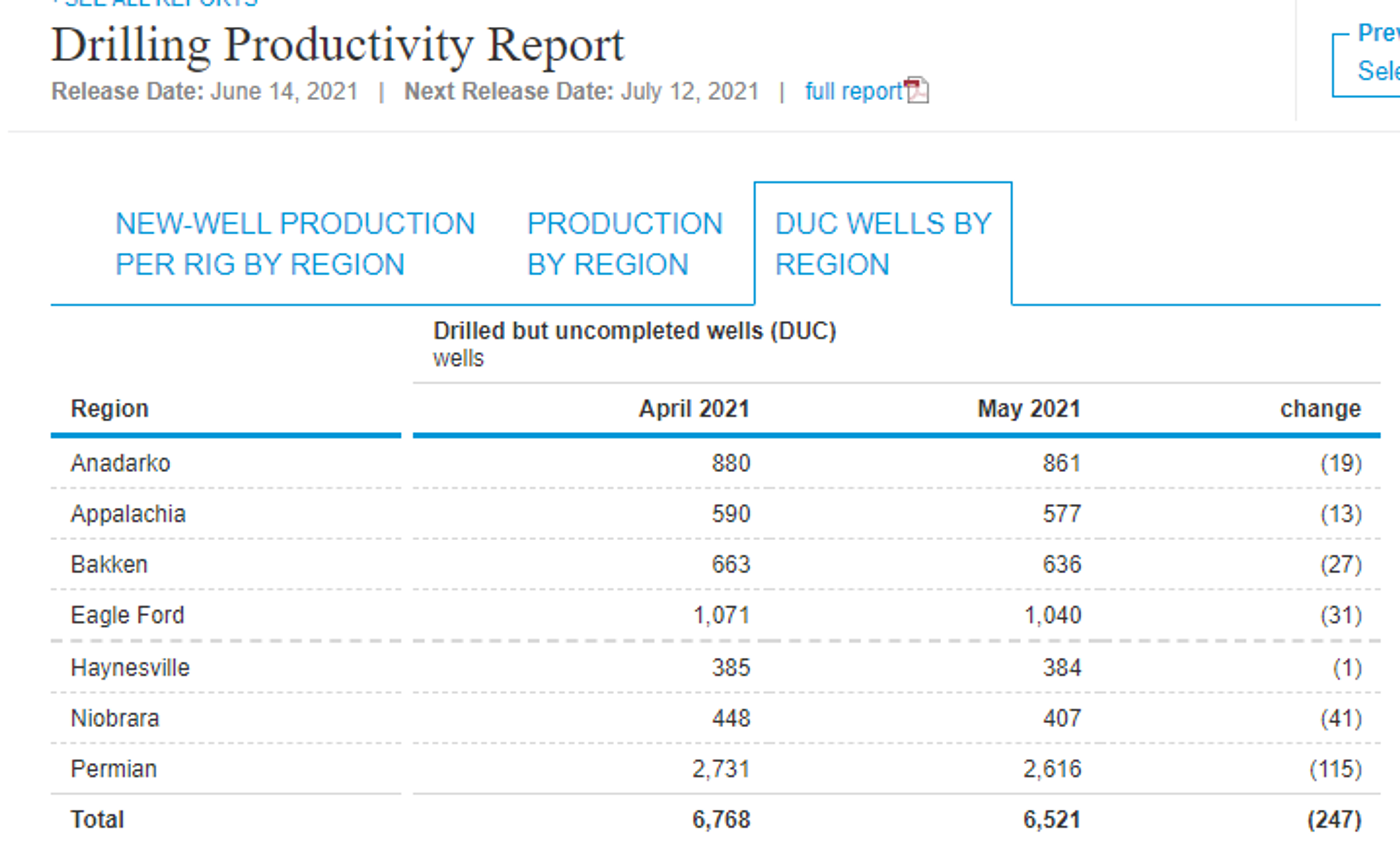Viewport: 1400px width, 847px height.
Task: Click Bakken May value 636
Action: [1061, 564]
